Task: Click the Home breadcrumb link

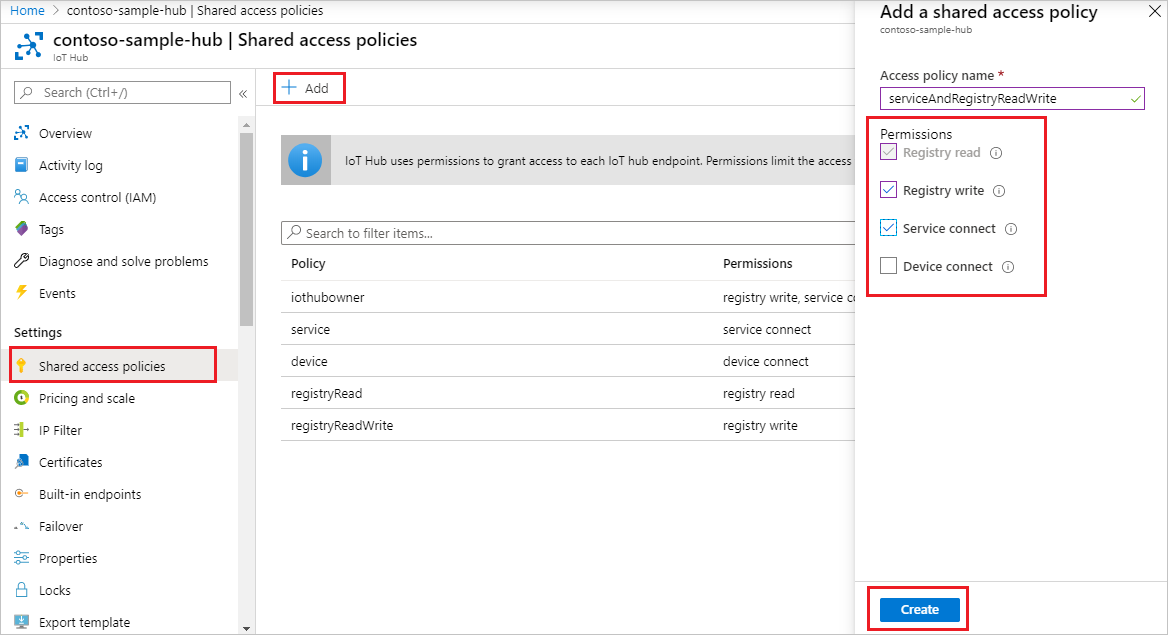Action: point(27,10)
